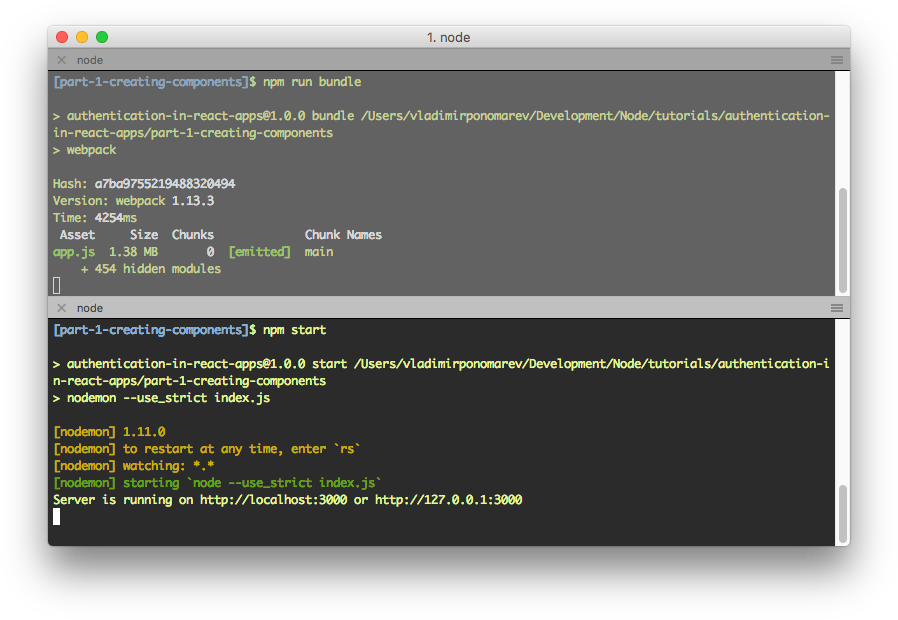The image size is (898, 620).
Task: Click the app.js asset name
Action: click(74, 252)
